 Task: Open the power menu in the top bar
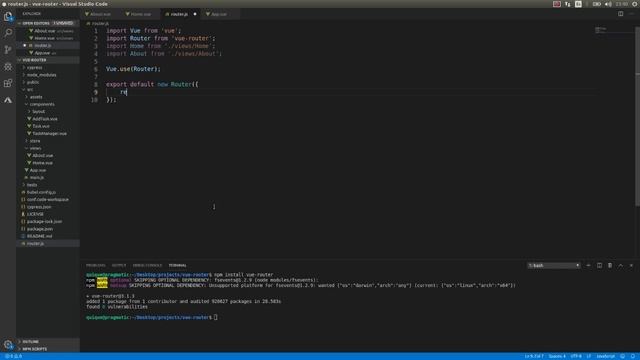coord(635,4)
